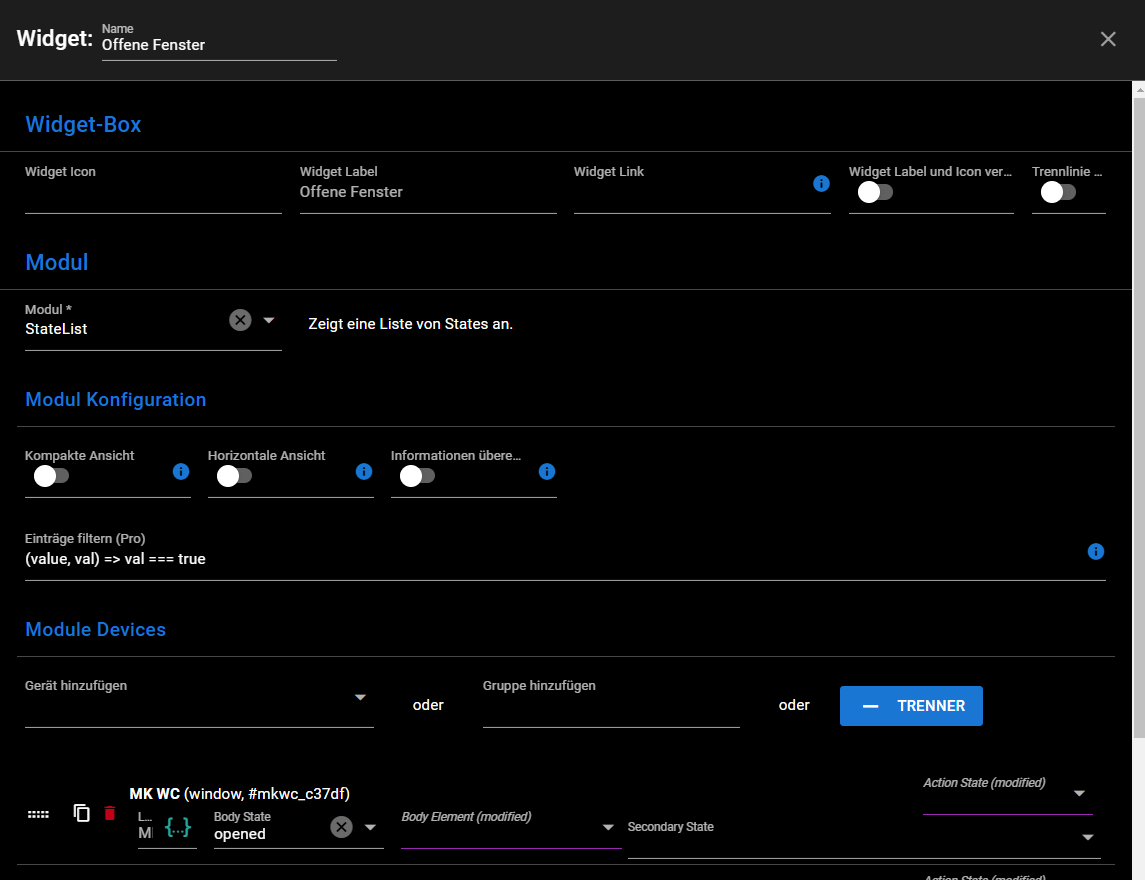Show info for Horizontale Ansicht
Screen dimensions: 1145x880
(364, 472)
